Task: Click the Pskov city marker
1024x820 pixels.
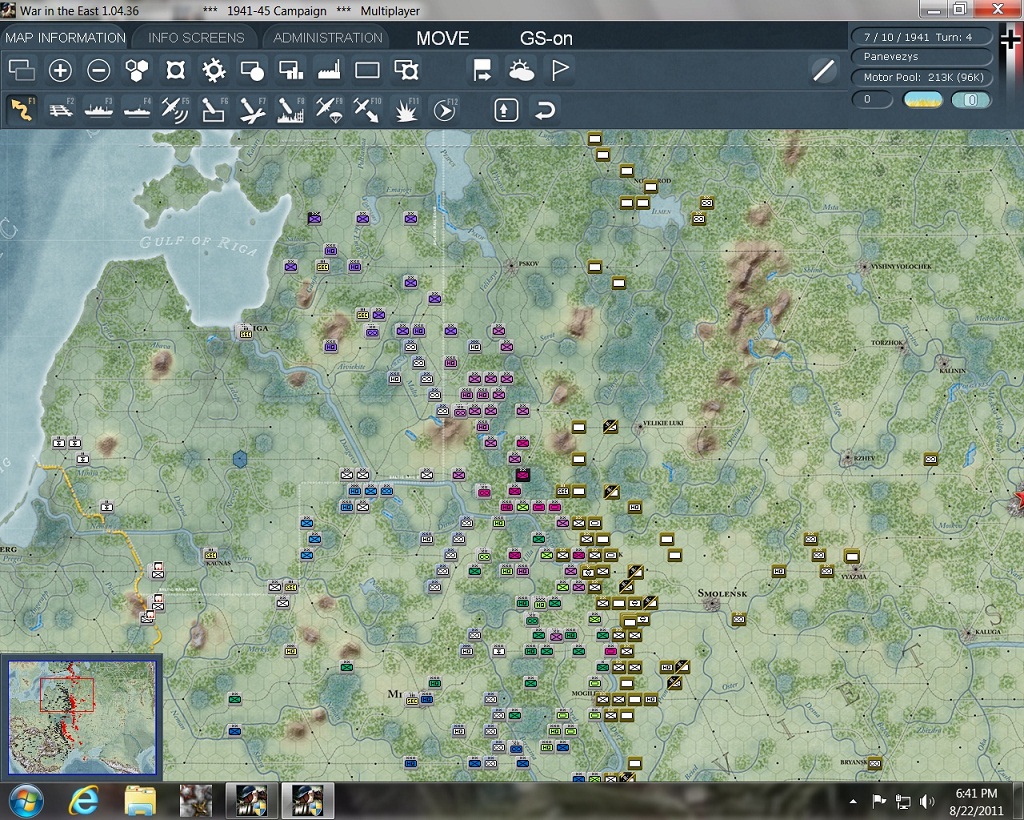Action: coord(512,266)
